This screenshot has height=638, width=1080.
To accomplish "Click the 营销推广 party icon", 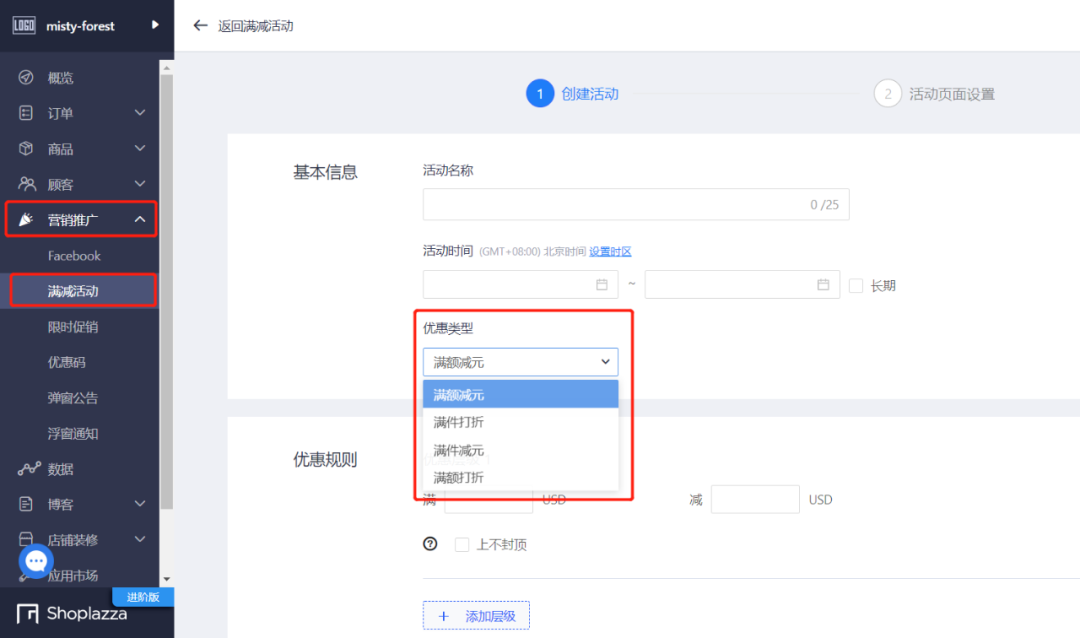I will 25,219.
